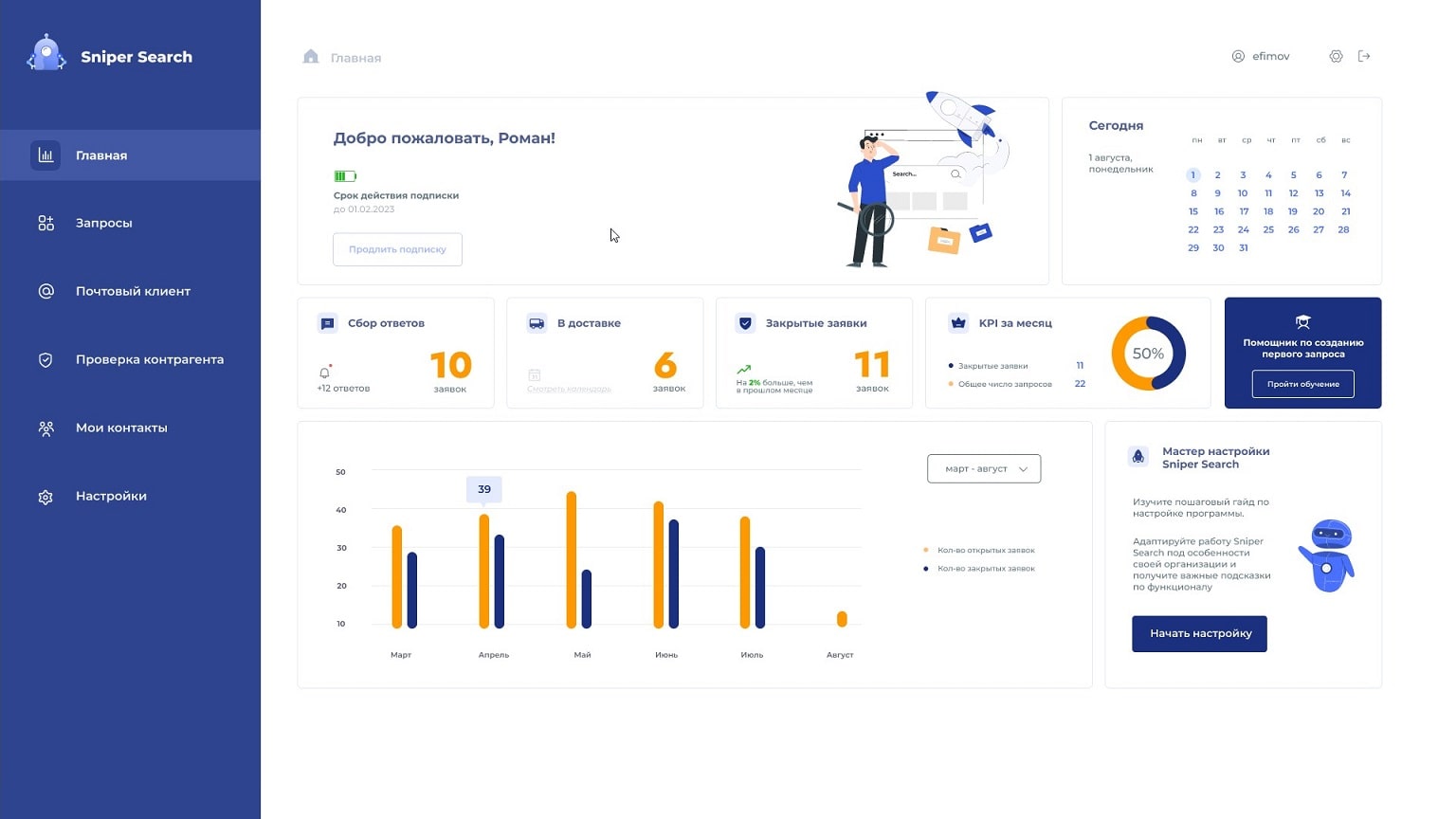The height and width of the screenshot is (819, 1456).
Task: Open the Проверка контрагента menu item
Action: click(130, 359)
